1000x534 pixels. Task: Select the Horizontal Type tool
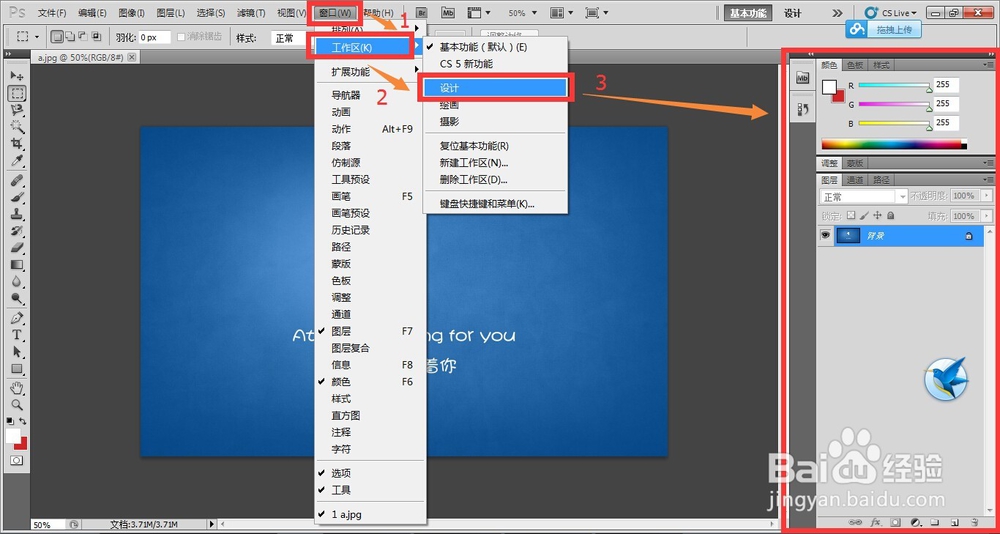[x=17, y=334]
